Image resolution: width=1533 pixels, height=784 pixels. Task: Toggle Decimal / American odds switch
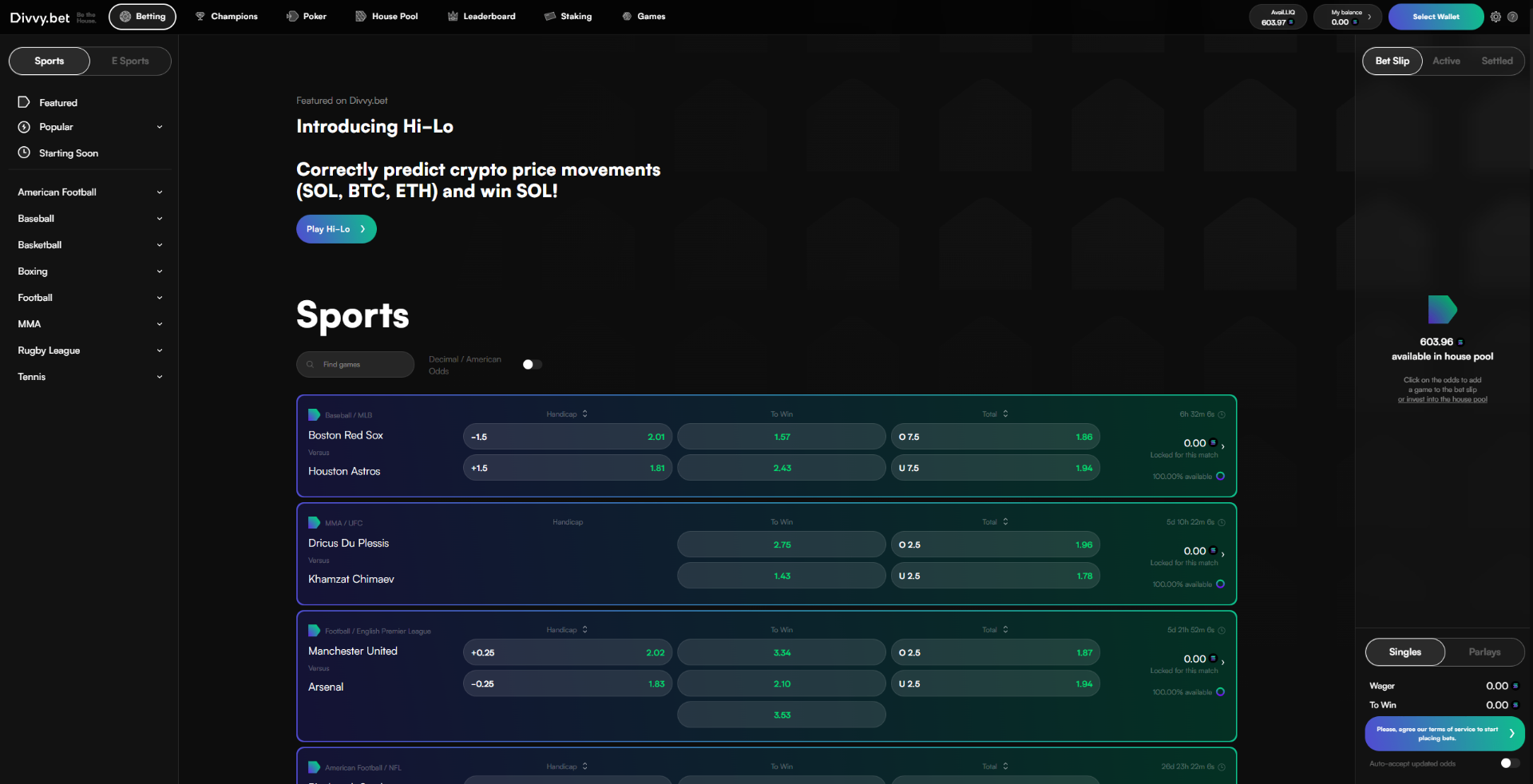click(532, 365)
